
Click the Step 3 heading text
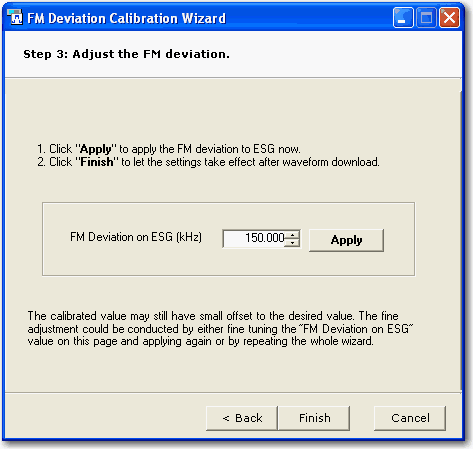coord(126,54)
